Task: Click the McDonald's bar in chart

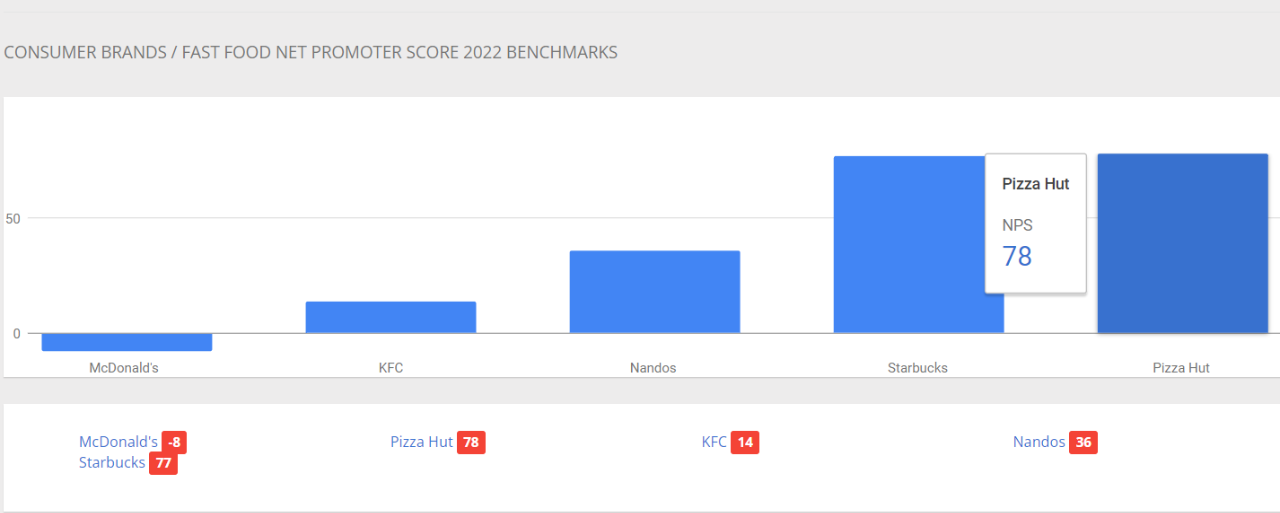Action: click(127, 342)
